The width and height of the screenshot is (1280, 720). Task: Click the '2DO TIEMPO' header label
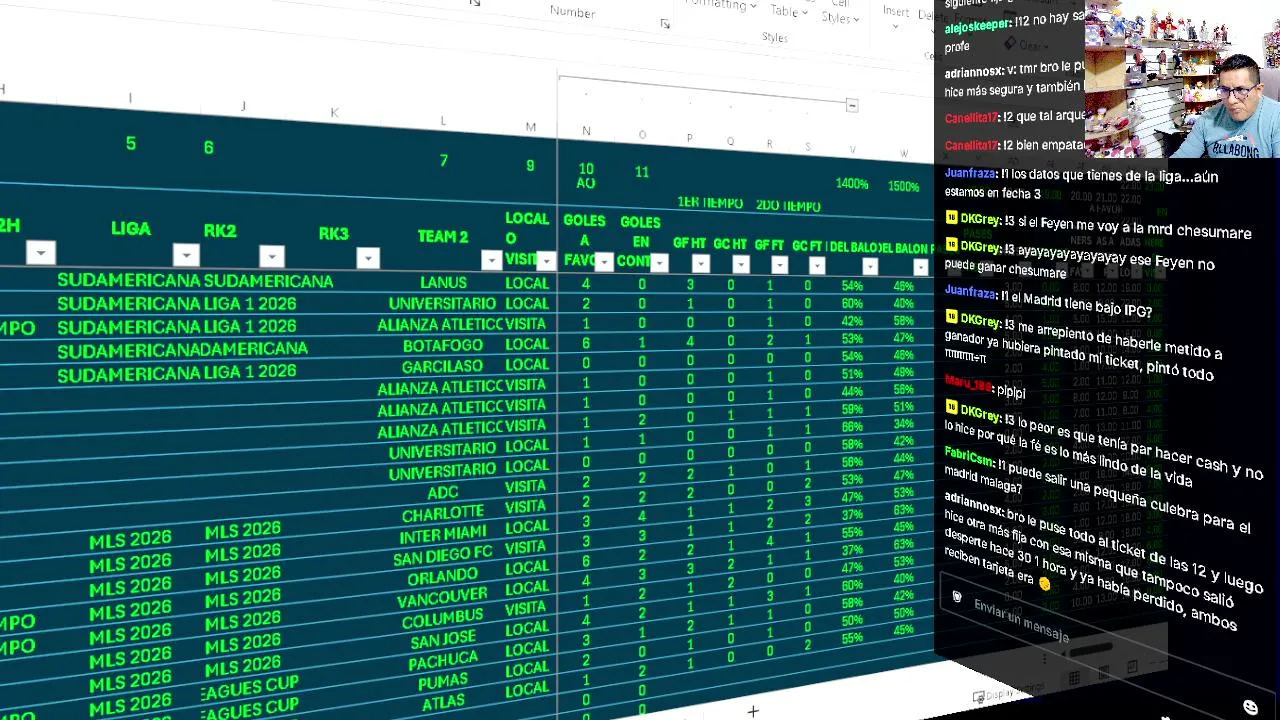788,206
